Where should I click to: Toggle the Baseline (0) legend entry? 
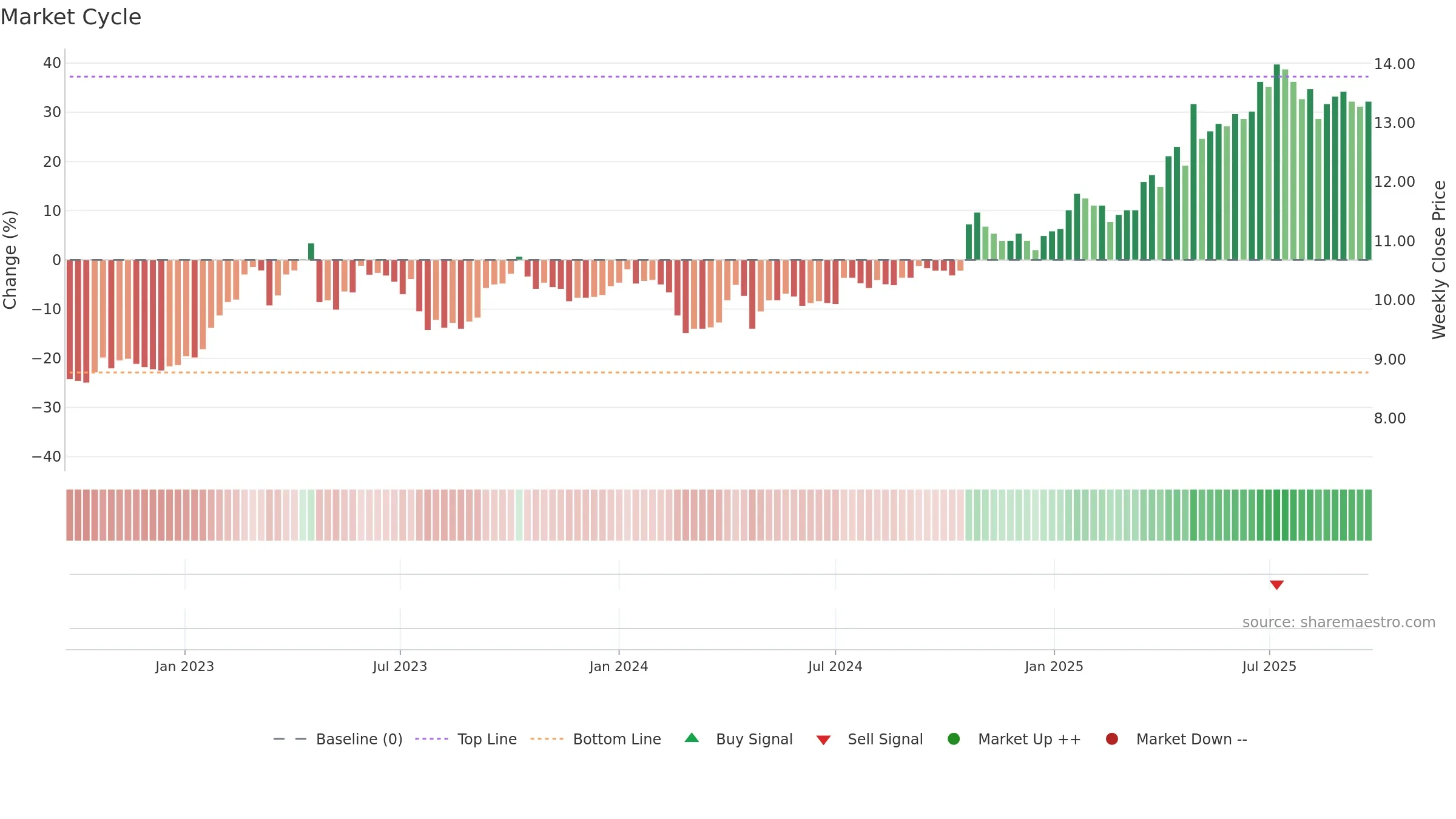338,739
